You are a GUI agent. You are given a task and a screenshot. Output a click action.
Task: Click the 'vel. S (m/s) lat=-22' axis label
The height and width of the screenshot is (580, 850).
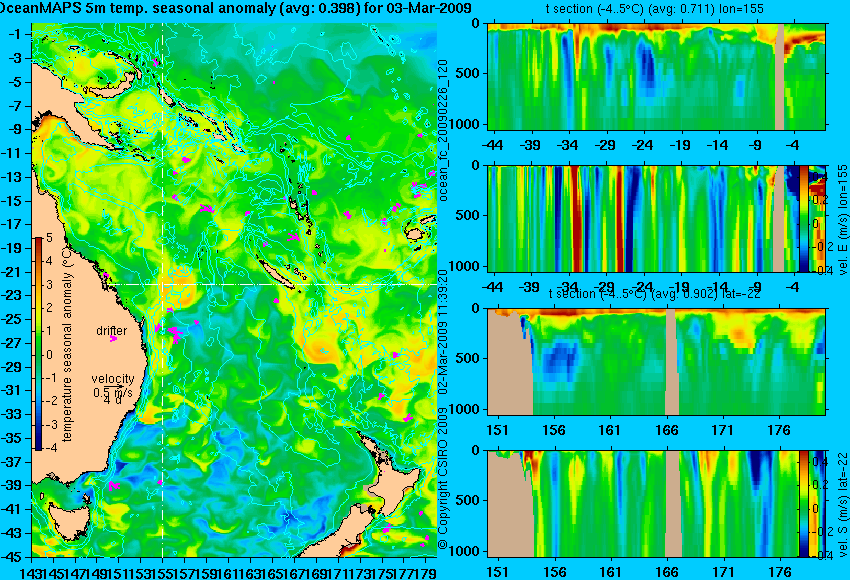(843, 505)
